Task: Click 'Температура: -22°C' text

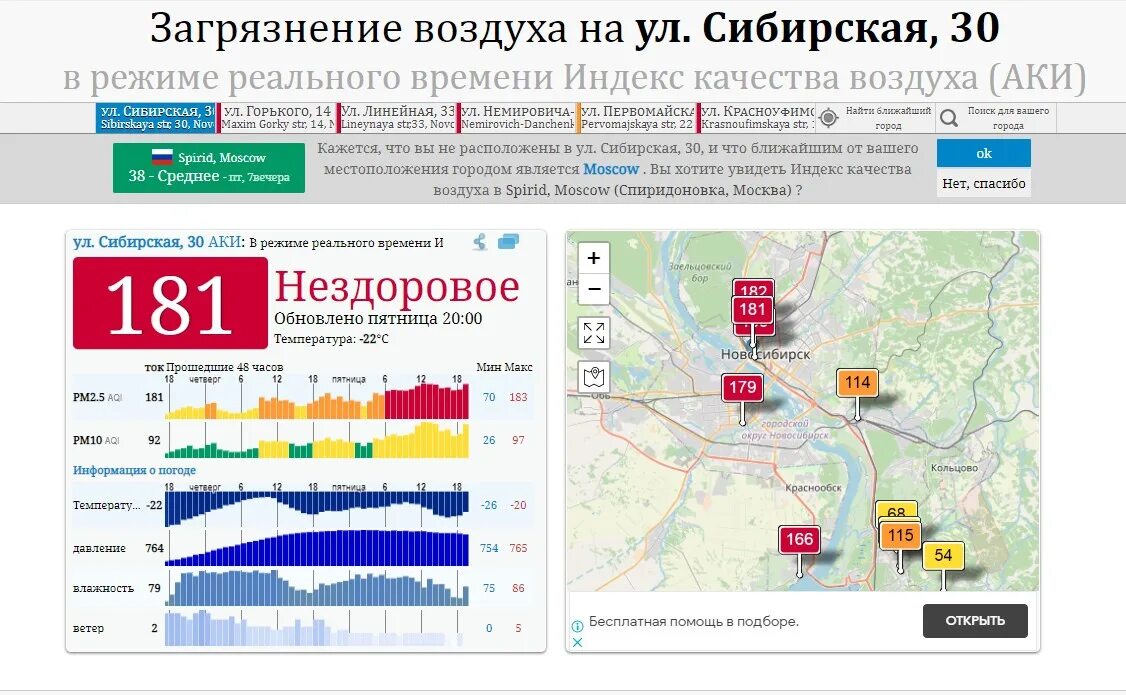Action: click(331, 339)
